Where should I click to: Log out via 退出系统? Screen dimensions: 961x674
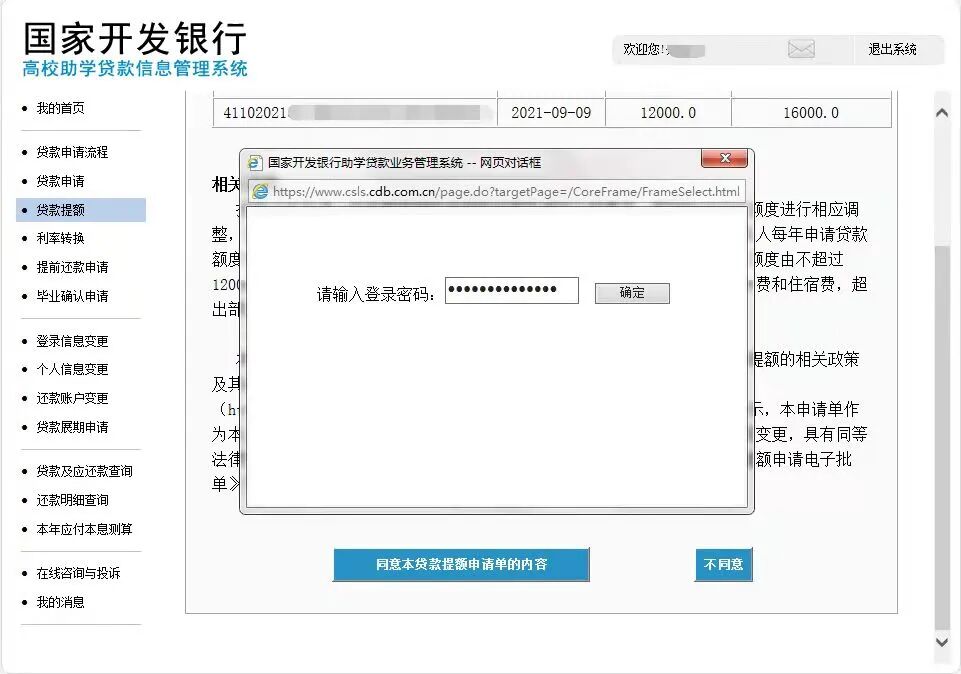pyautogui.click(x=892, y=49)
